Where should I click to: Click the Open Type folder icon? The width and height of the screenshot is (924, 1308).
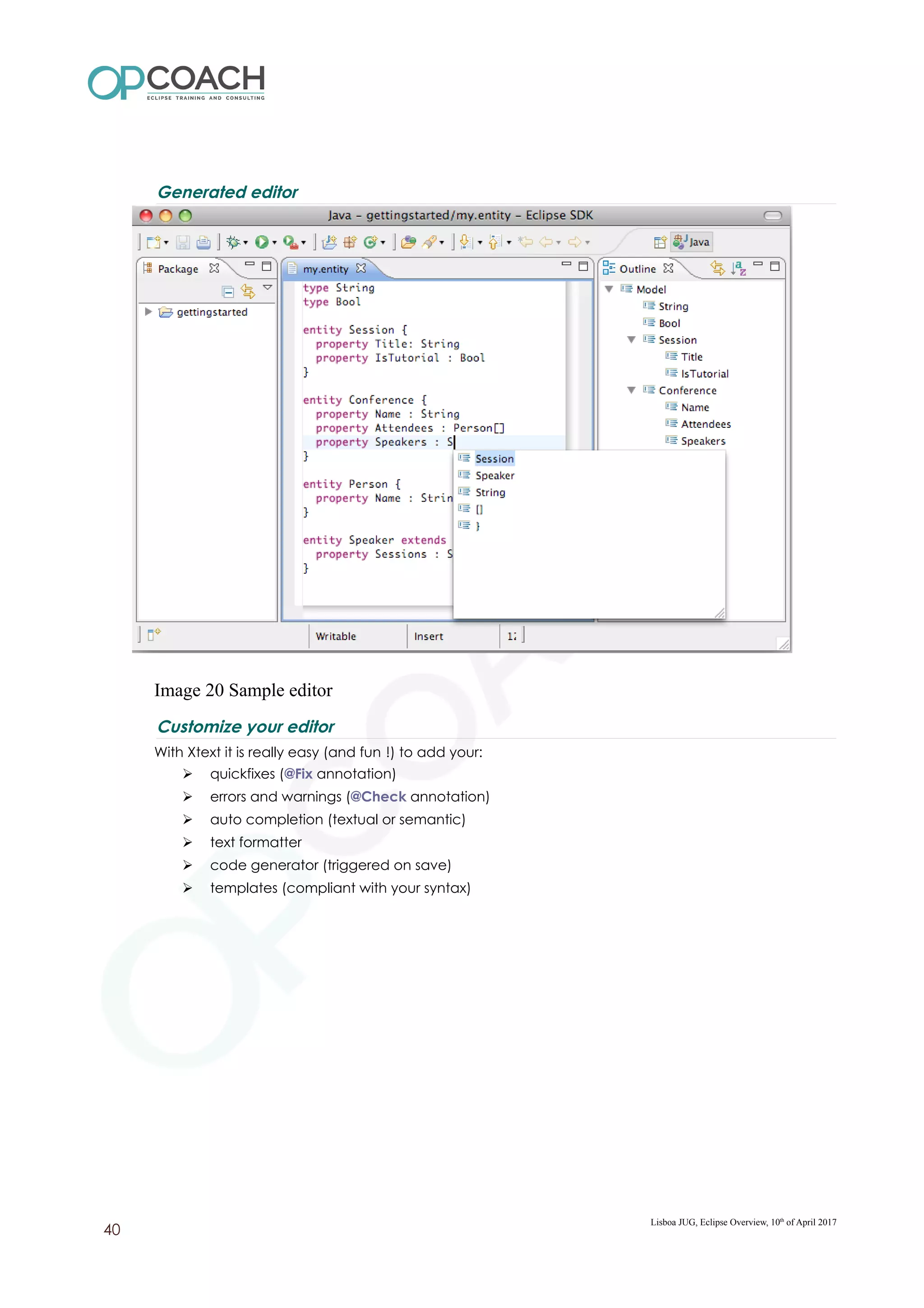(408, 242)
